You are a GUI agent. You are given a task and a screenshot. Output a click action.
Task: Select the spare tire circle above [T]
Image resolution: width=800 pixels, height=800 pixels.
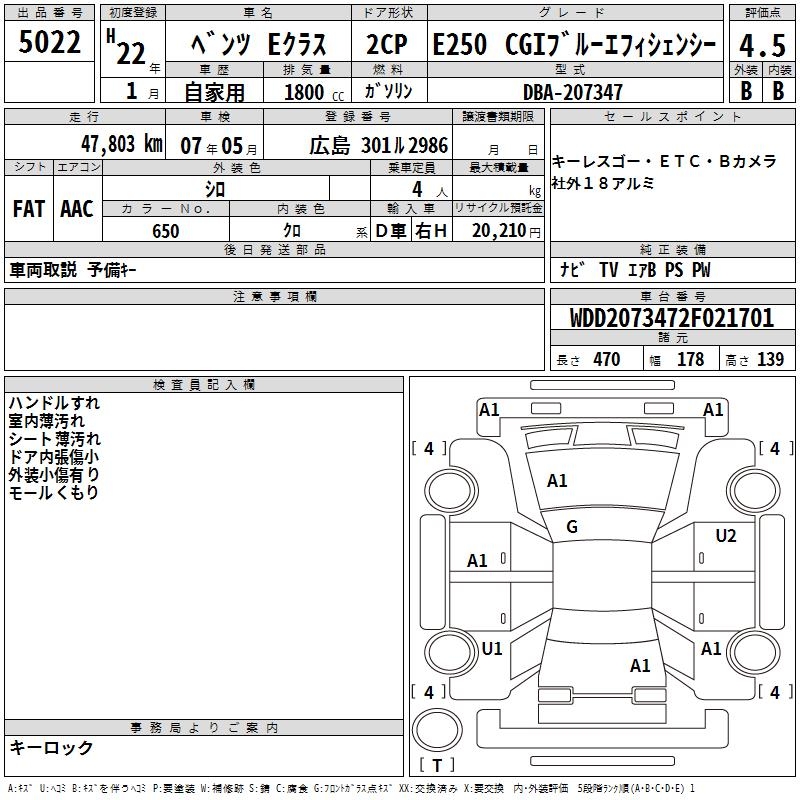[x=436, y=731]
